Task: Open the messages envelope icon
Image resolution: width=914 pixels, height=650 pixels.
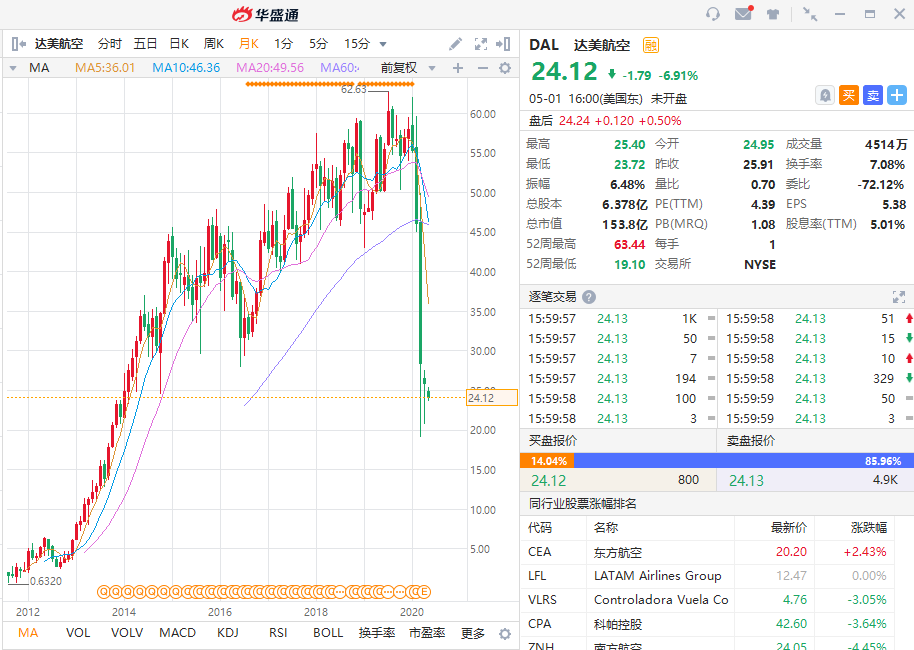Action: click(743, 14)
